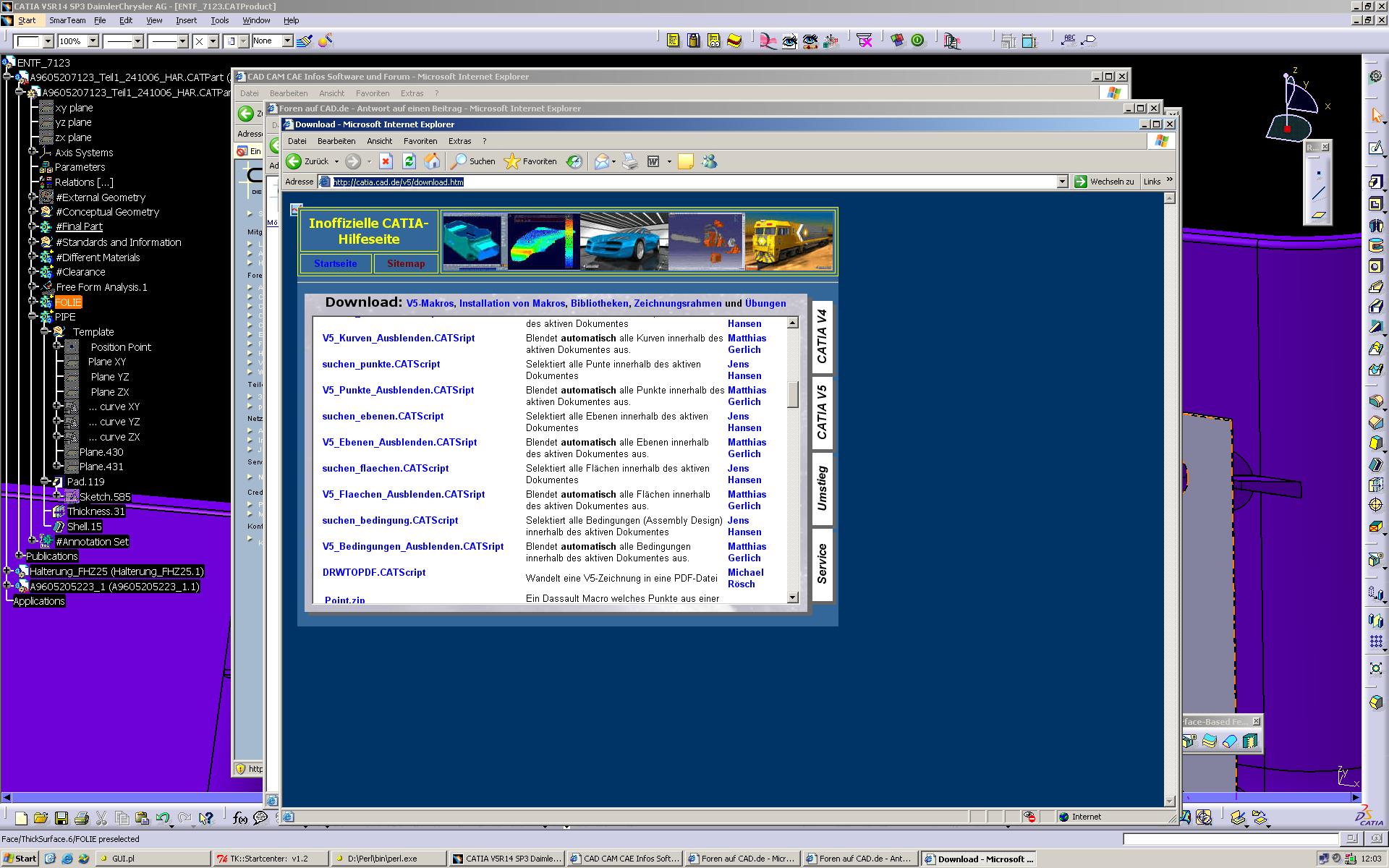Click the yellow notes icon in CATIA top toolbar

[x=673, y=41]
